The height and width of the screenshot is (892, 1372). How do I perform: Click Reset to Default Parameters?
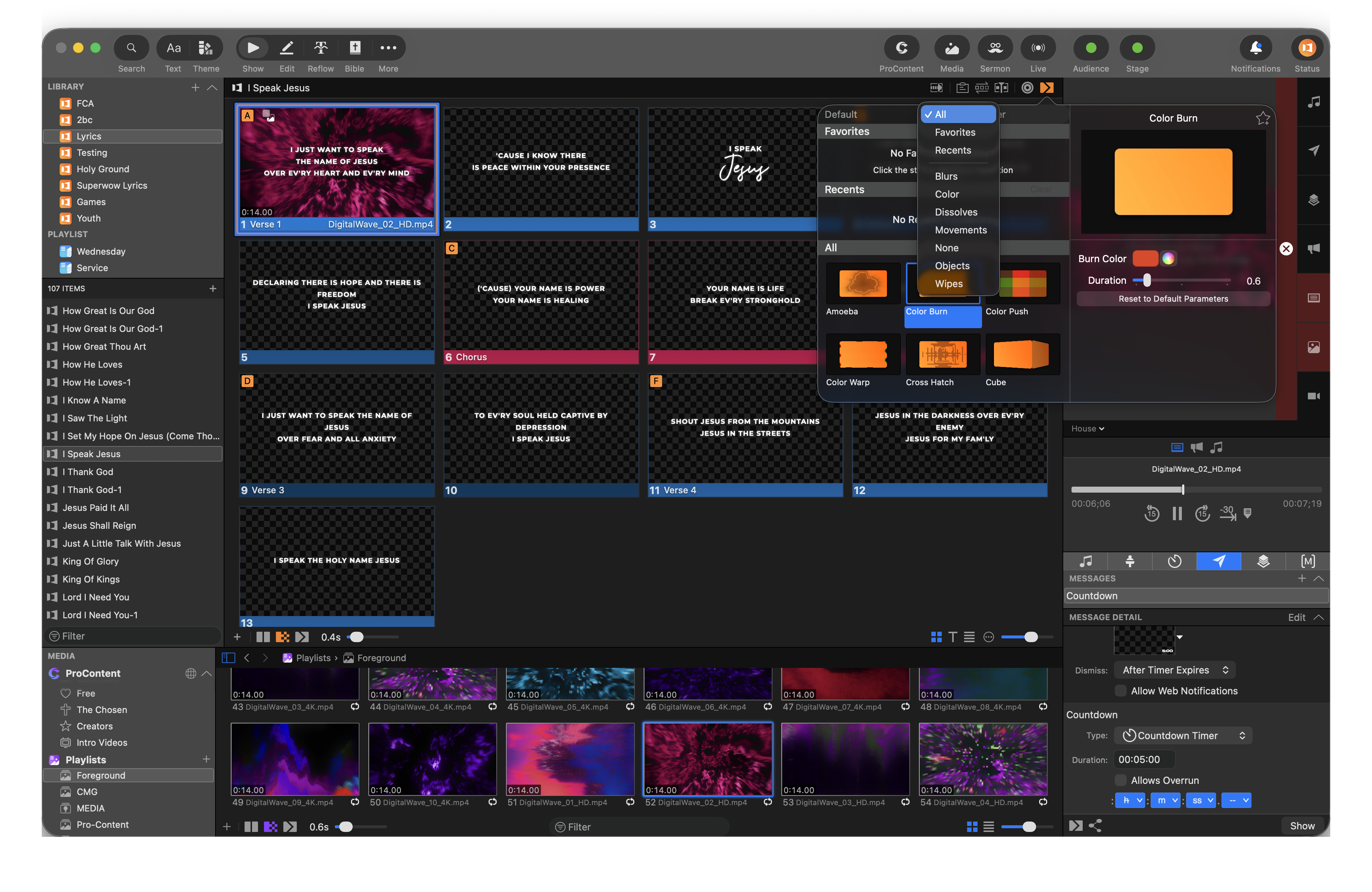(1173, 299)
